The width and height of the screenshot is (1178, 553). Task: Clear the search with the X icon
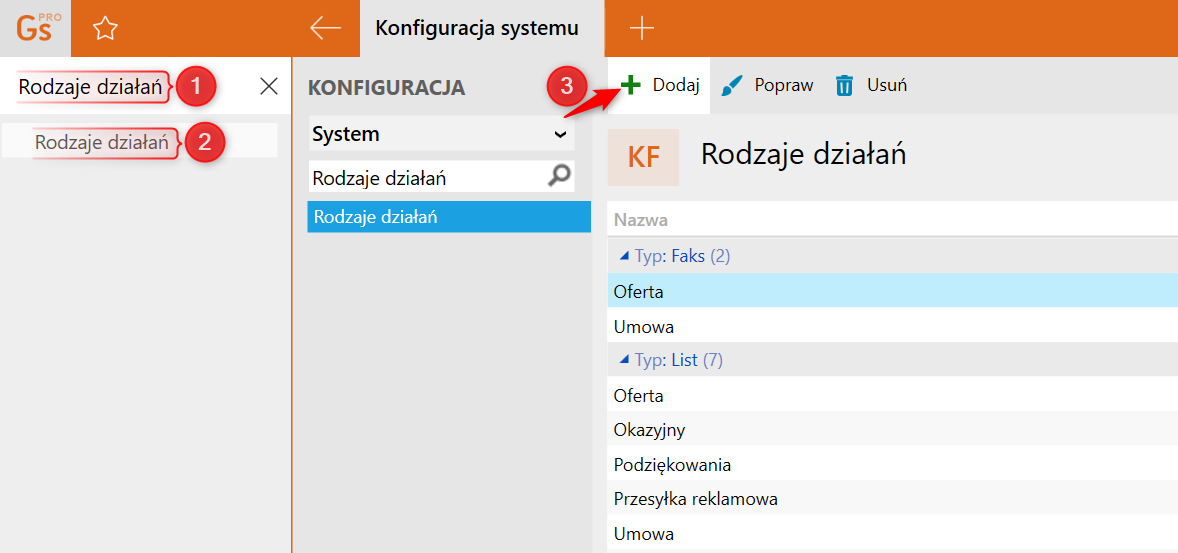(269, 87)
